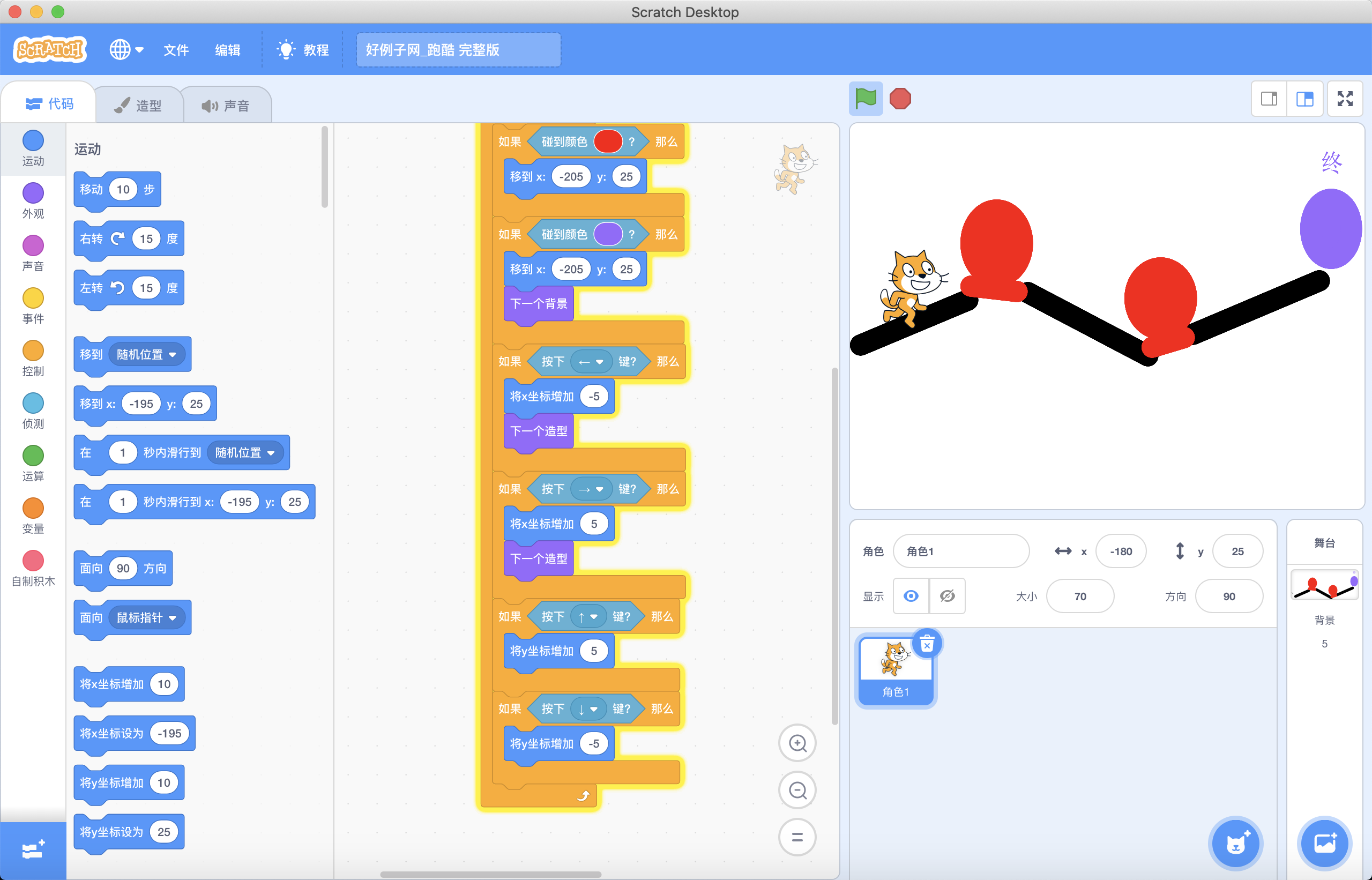This screenshot has height=880, width=1372.
Task: Select the 控制 block category
Action: click(x=33, y=359)
